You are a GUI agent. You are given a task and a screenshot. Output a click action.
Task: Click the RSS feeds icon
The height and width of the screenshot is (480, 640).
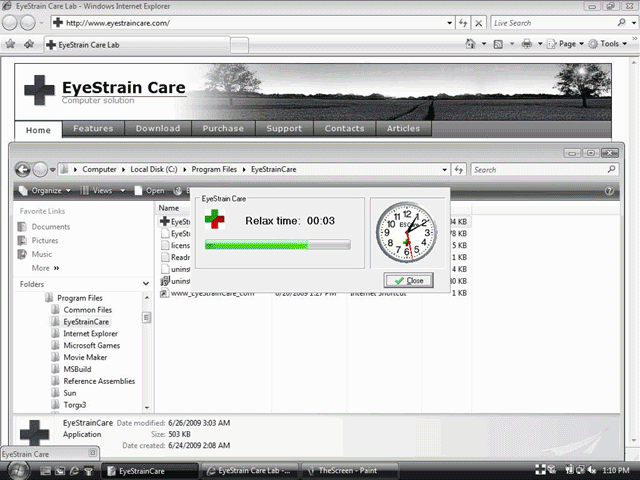click(498, 44)
